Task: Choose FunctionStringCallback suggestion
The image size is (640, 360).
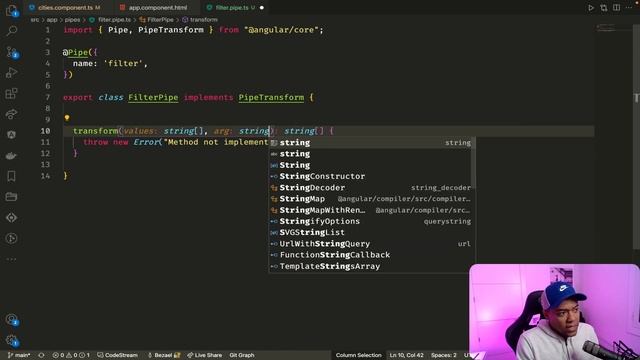Action: tap(371, 255)
